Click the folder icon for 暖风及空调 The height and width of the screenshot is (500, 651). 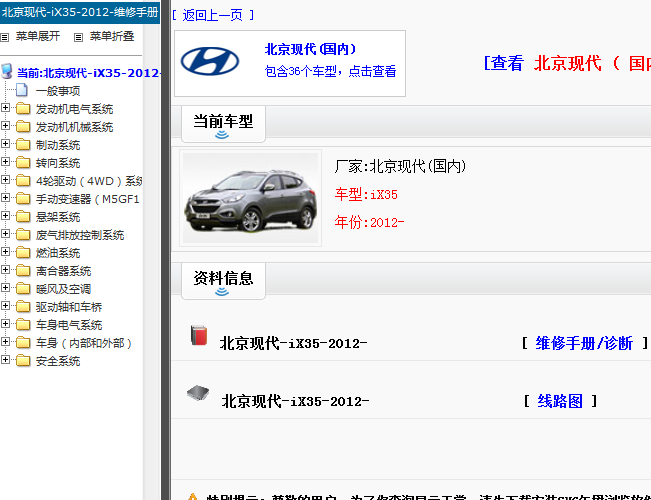pyautogui.click(x=23, y=289)
